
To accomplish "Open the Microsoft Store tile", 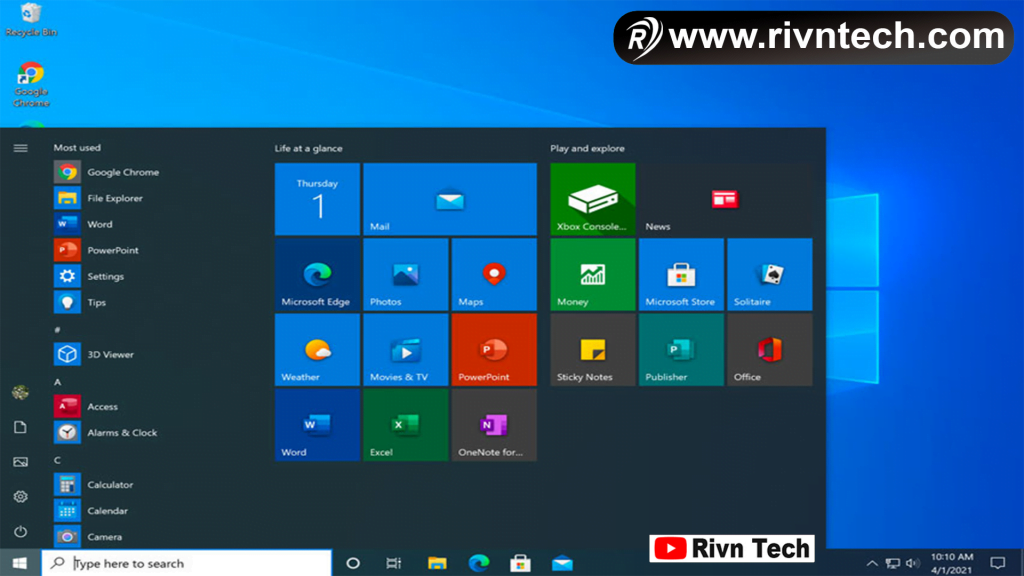I will [x=681, y=274].
